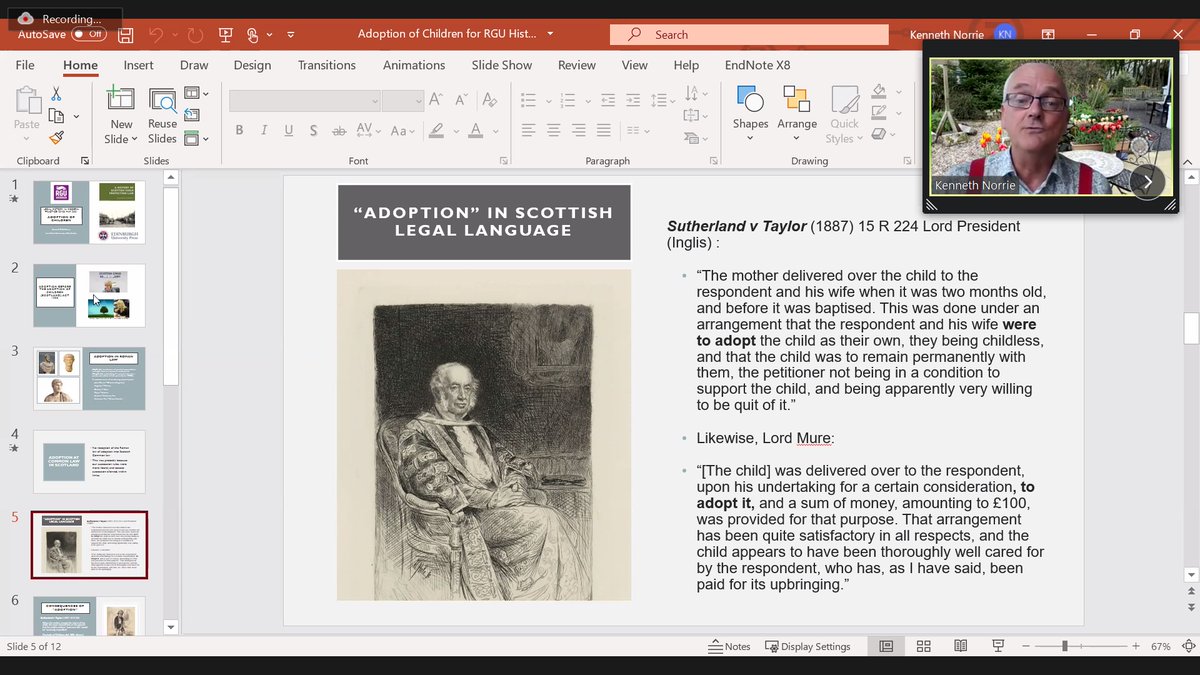Image resolution: width=1200 pixels, height=675 pixels.
Task: Switch to Reading View
Action: coord(960,646)
